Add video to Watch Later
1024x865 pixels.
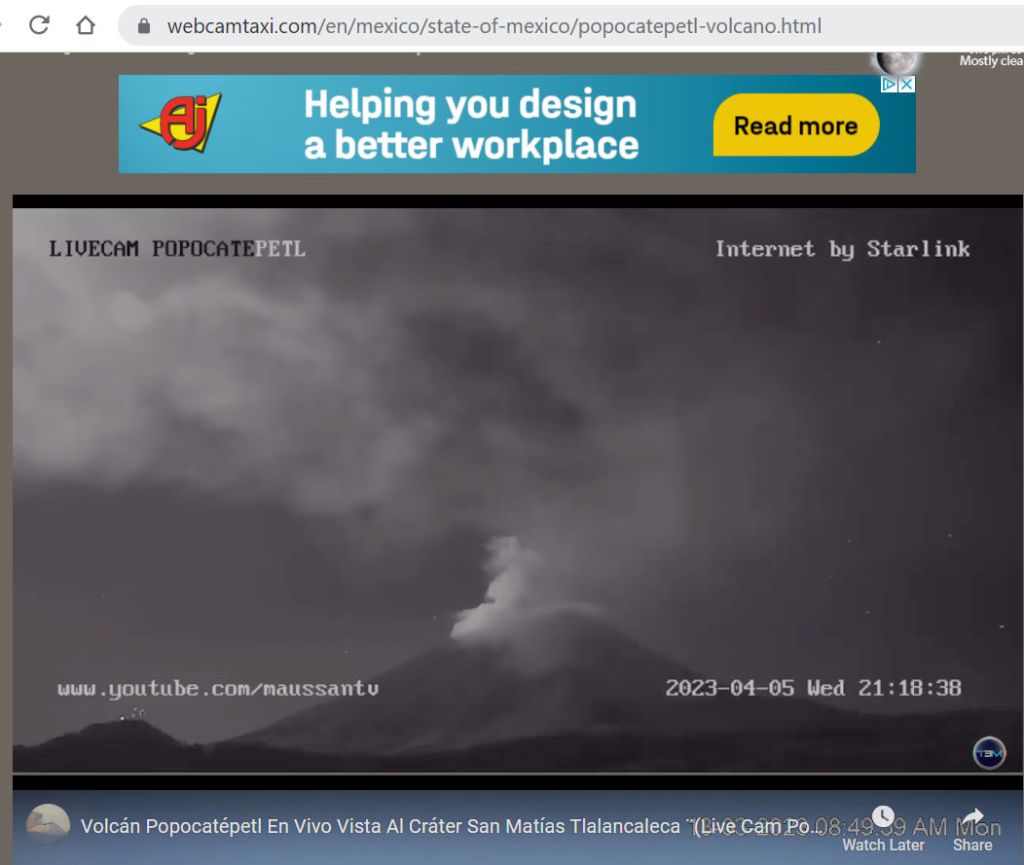coord(883,828)
